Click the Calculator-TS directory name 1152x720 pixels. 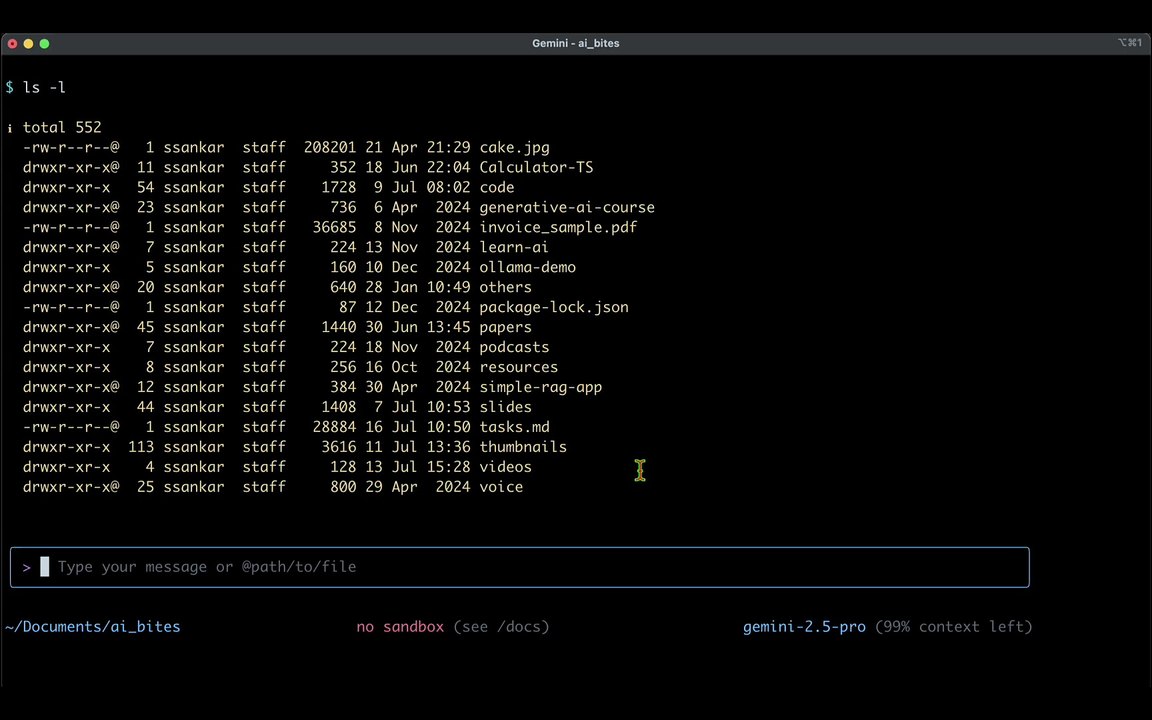click(x=536, y=167)
